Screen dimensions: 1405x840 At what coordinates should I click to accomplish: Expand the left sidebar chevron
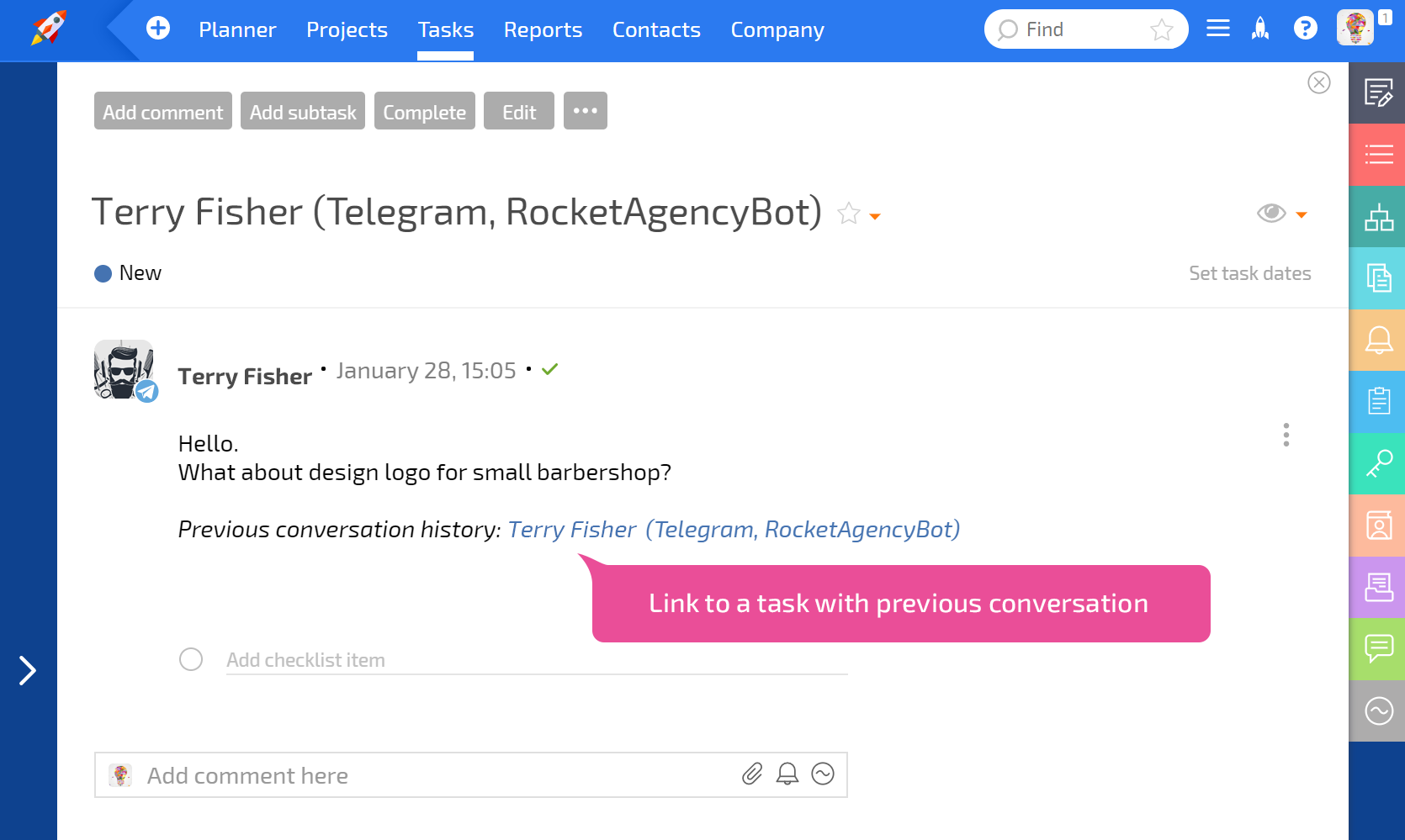(x=28, y=670)
